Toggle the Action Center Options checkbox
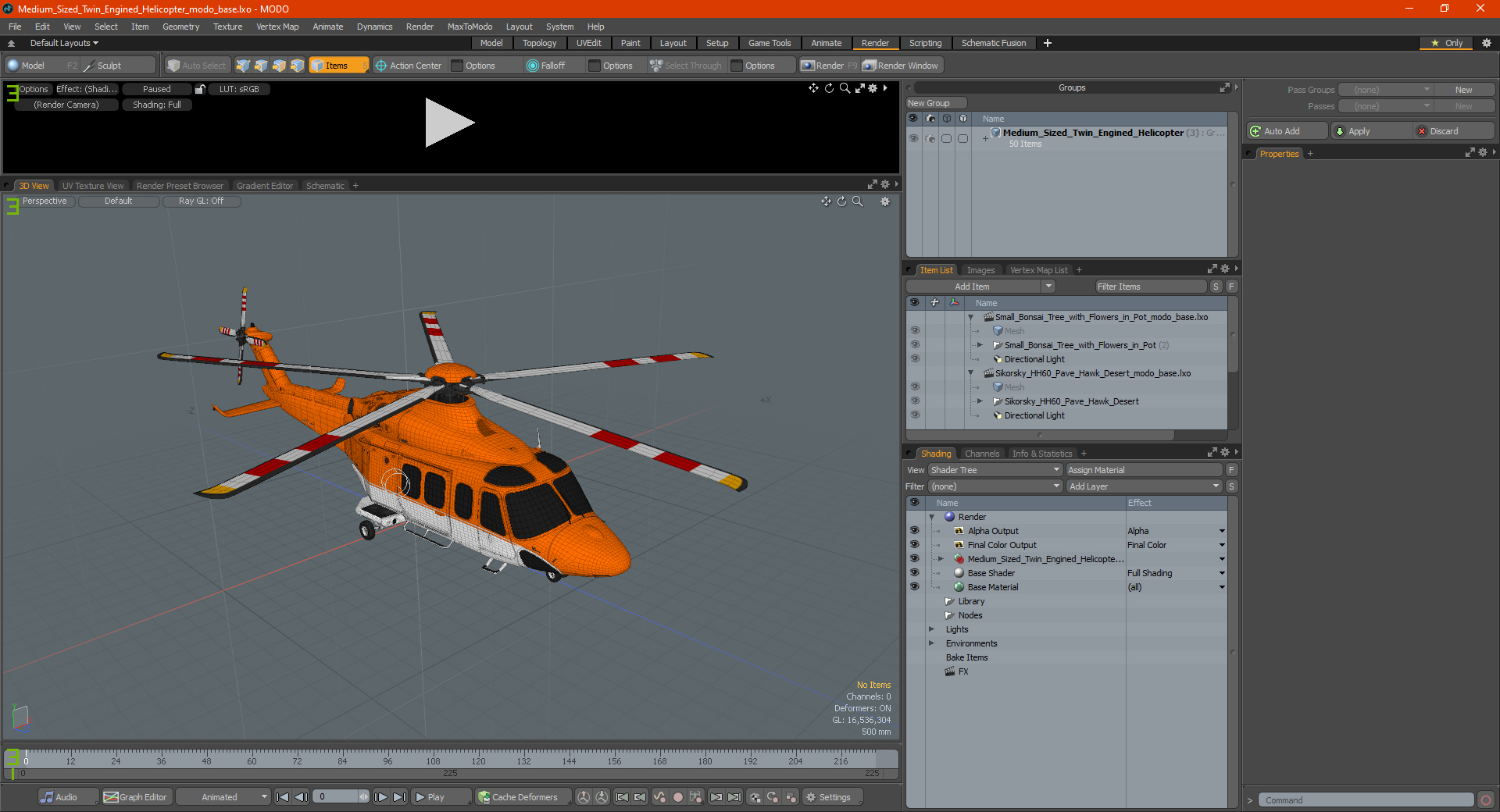Screen dimensions: 1500x812 click(x=458, y=66)
